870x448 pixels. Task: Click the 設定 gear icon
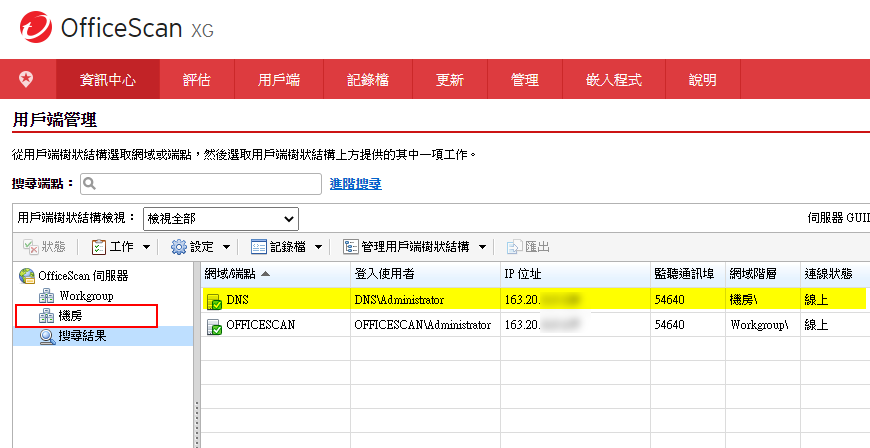(x=179, y=247)
